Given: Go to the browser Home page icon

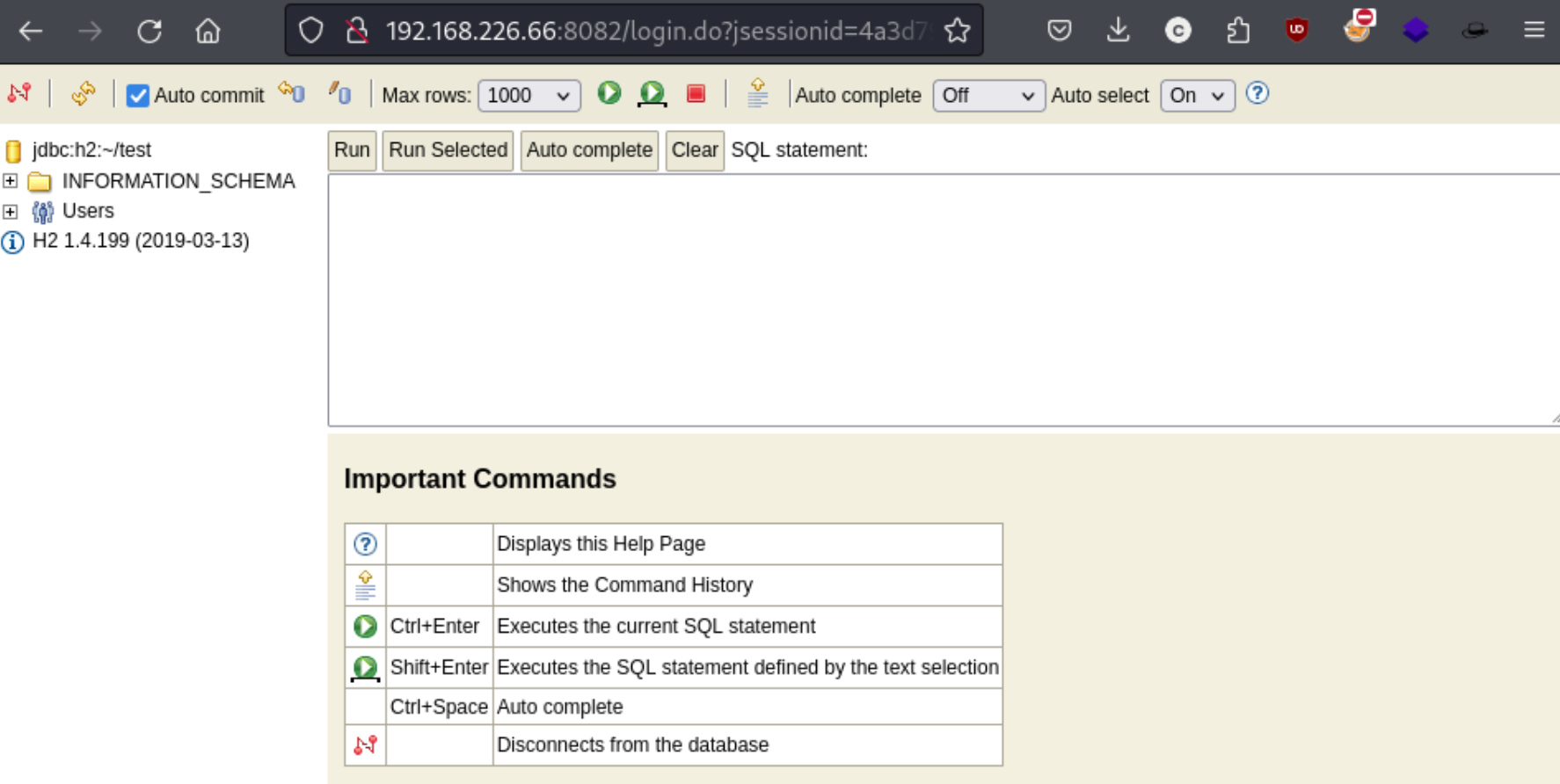Looking at the screenshot, I should click(208, 32).
